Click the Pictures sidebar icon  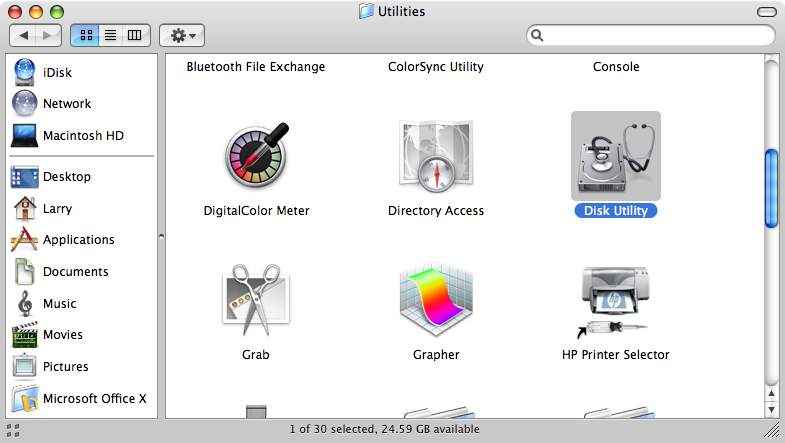click(24, 366)
